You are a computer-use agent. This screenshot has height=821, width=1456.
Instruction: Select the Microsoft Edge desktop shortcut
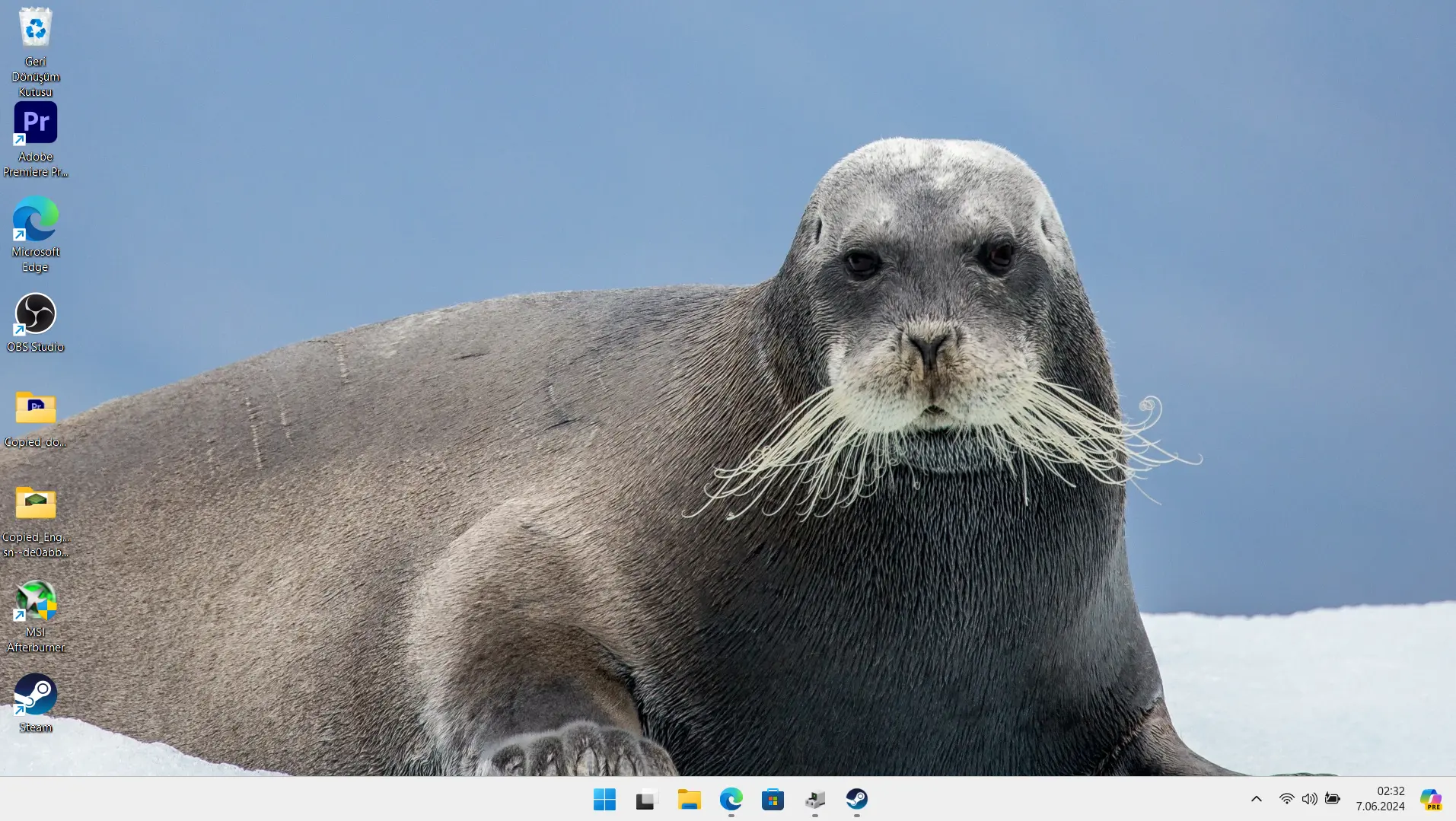click(35, 235)
